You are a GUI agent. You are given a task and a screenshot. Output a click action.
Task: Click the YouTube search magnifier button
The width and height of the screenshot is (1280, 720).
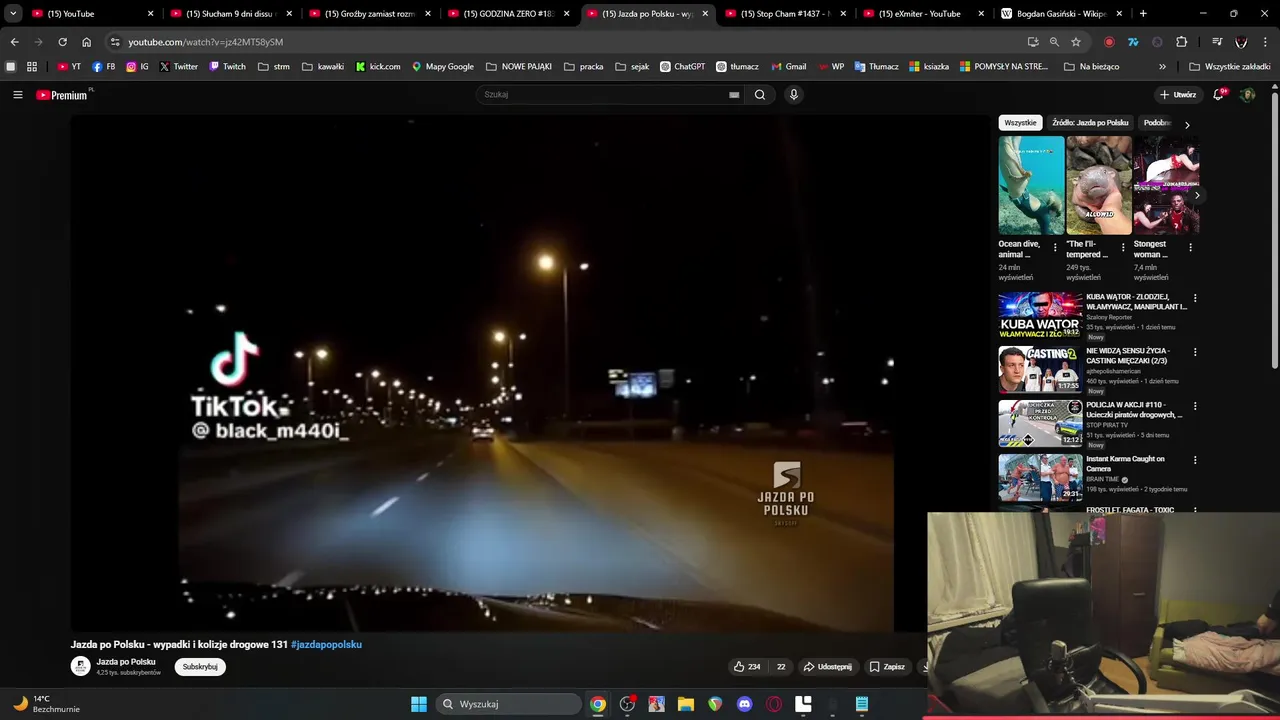tap(760, 95)
